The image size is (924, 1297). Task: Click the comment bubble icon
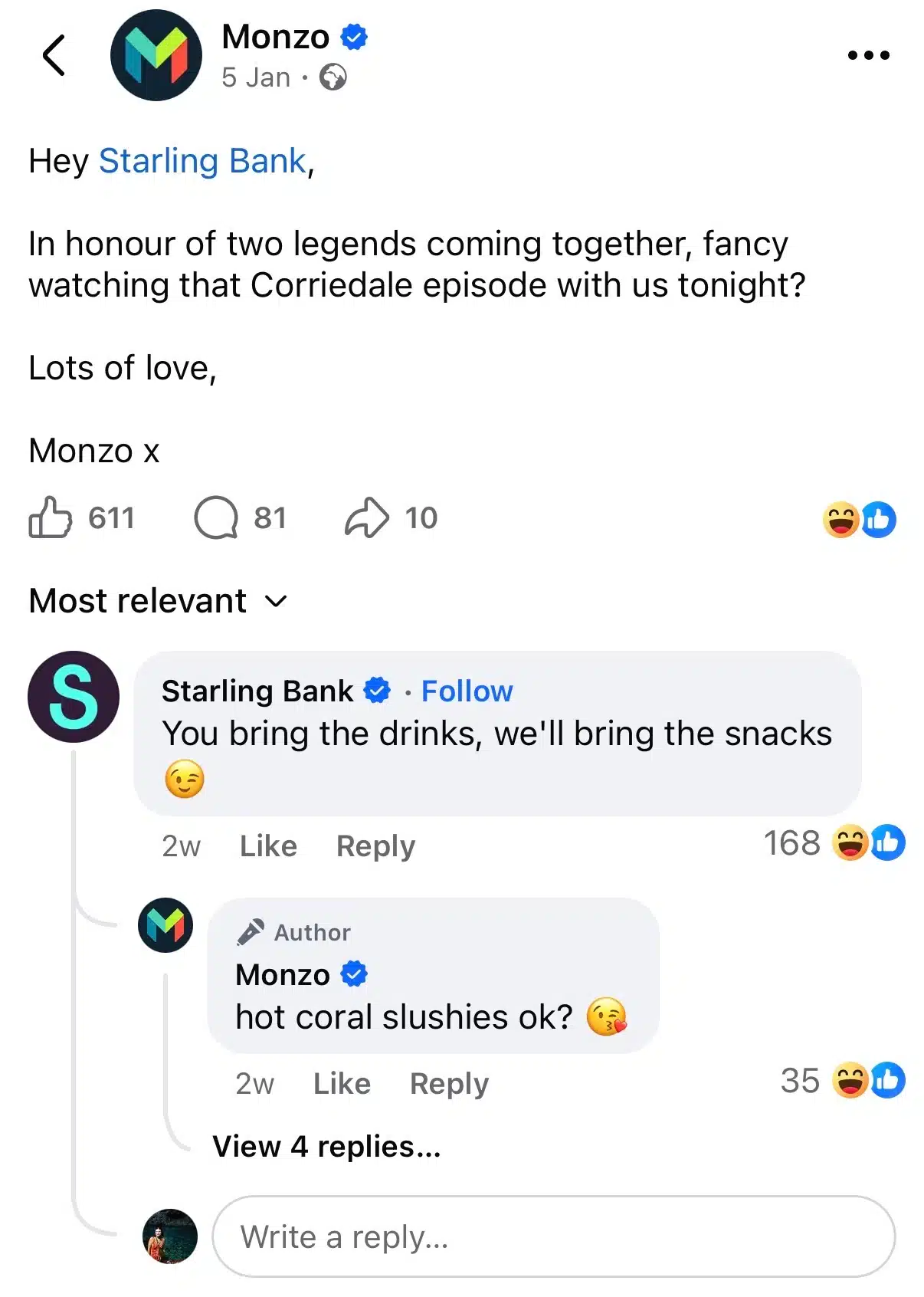coord(221,517)
